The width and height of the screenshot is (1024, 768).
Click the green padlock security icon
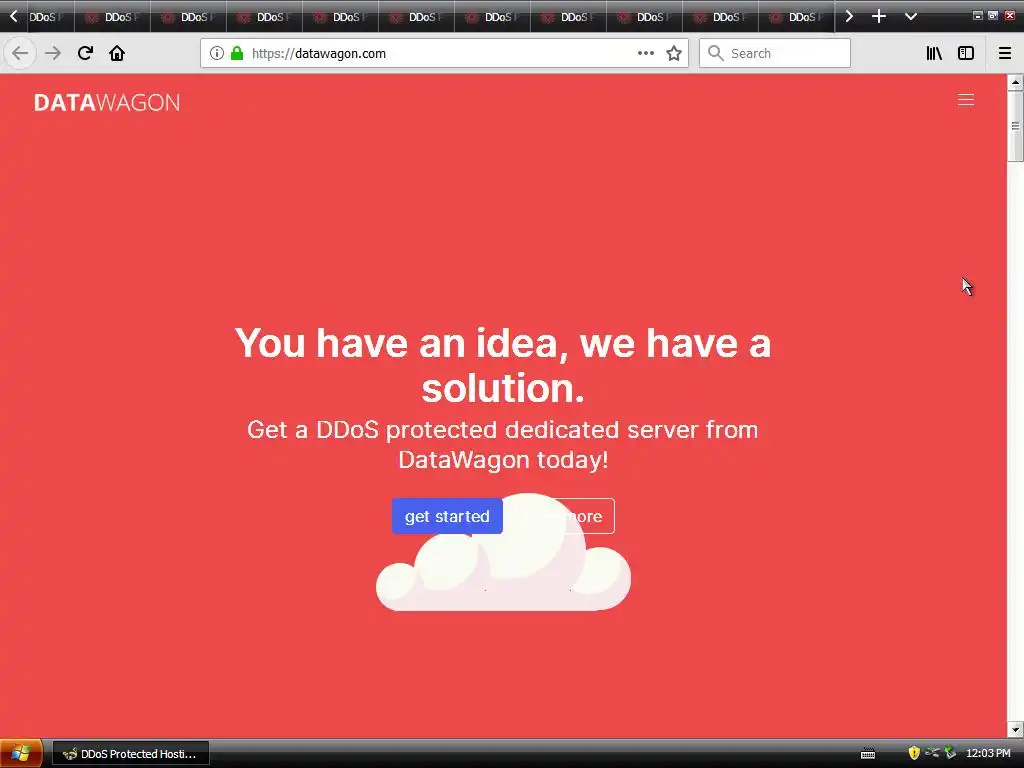click(237, 53)
